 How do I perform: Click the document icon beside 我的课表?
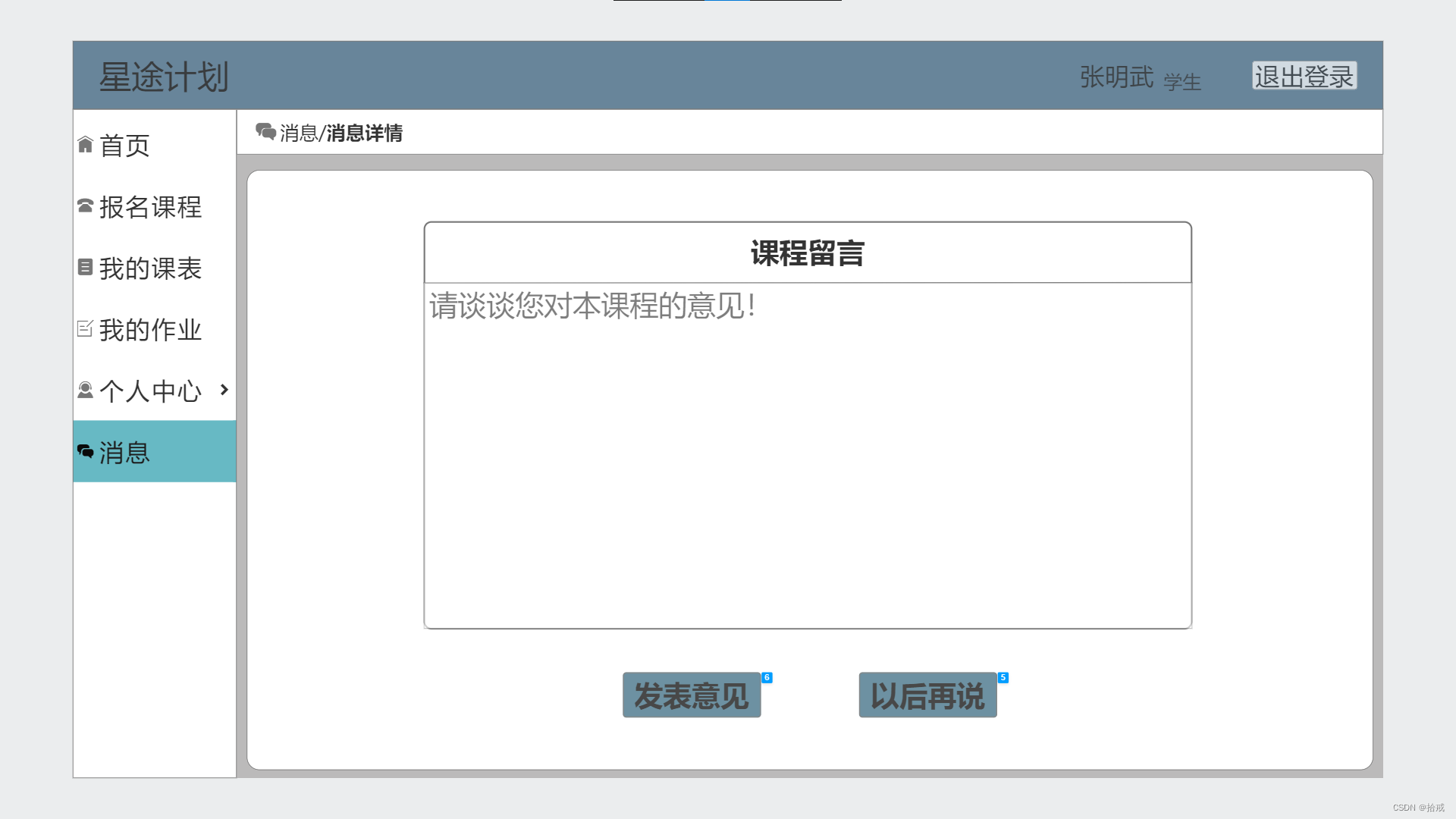click(x=85, y=267)
